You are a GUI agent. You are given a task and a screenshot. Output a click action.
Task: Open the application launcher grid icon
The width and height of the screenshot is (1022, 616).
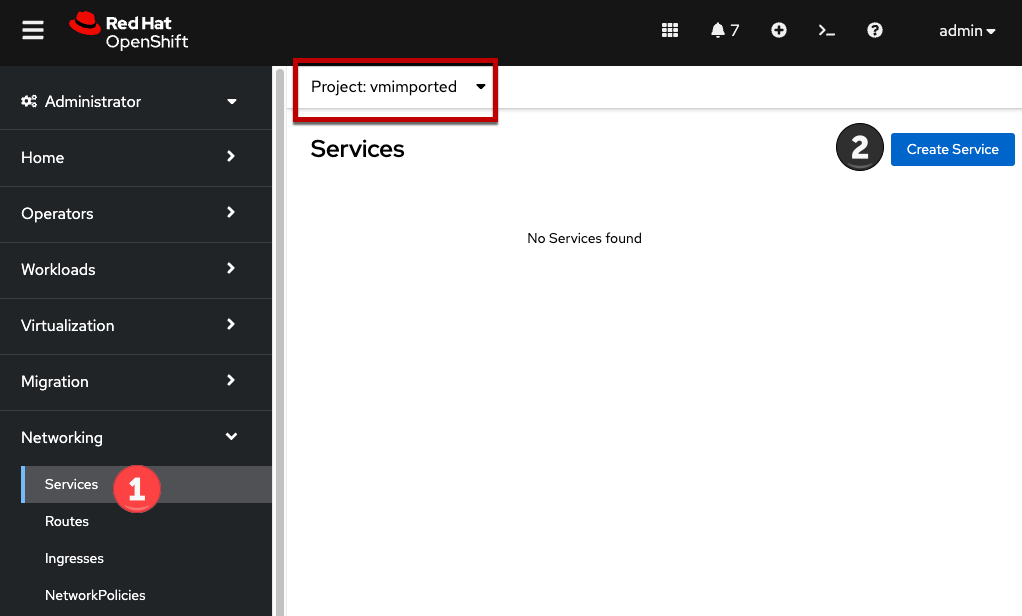tap(669, 30)
